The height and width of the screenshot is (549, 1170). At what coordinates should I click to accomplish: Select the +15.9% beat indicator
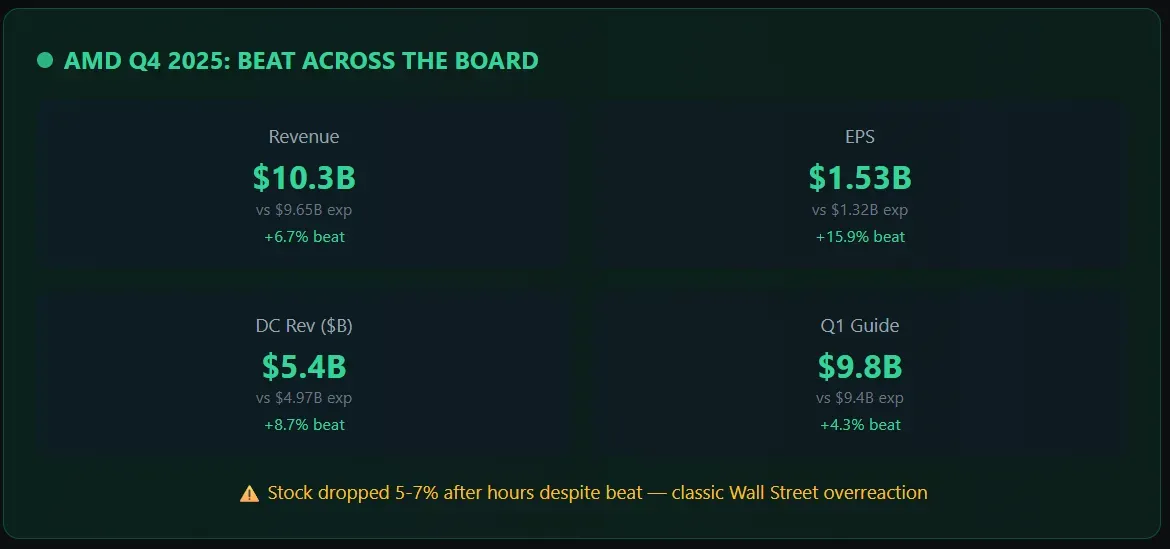(860, 237)
